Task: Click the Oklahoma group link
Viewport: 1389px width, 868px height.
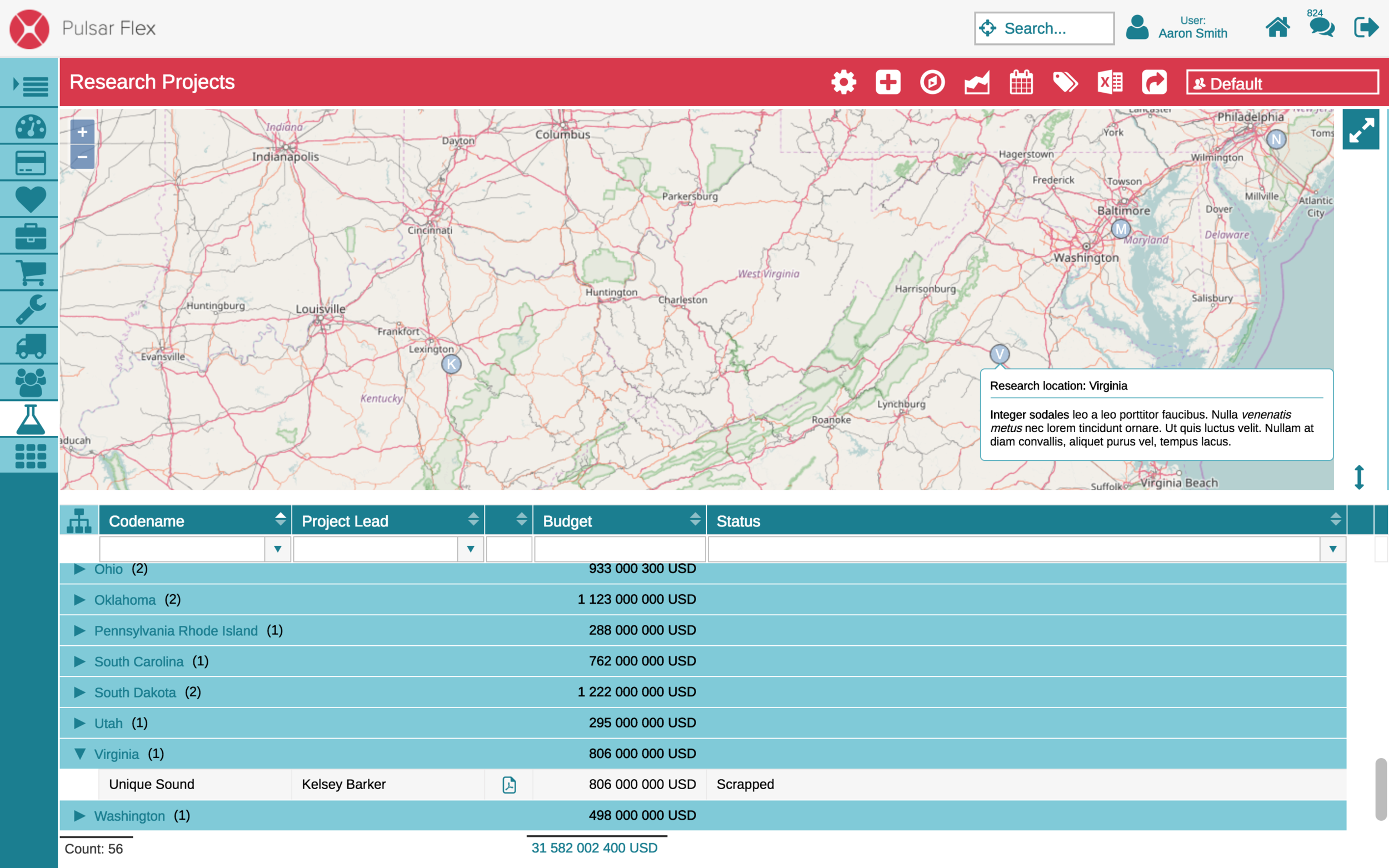Action: (x=124, y=600)
